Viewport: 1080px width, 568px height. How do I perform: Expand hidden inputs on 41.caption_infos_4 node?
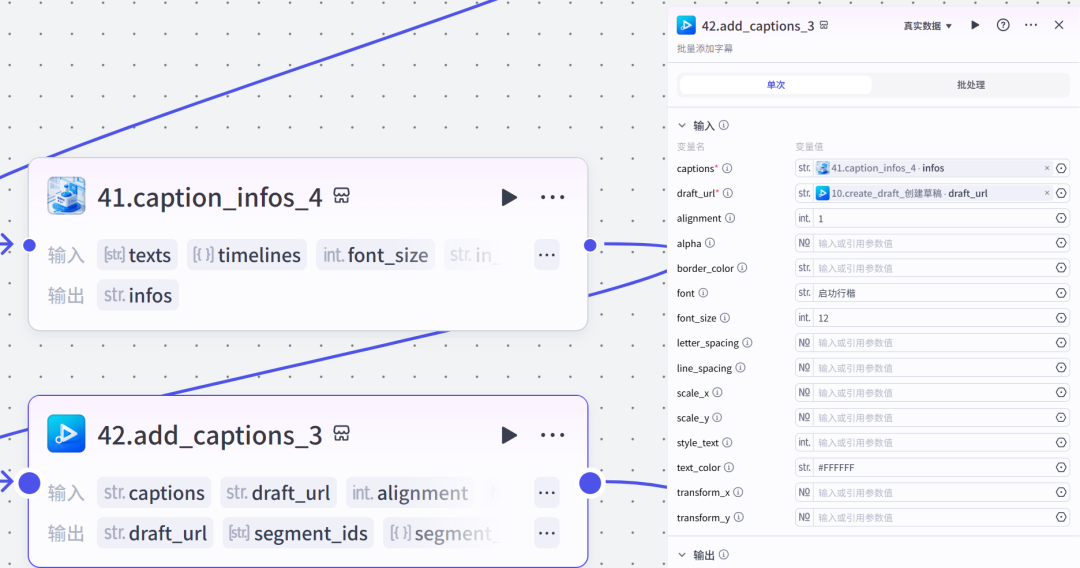[546, 255]
